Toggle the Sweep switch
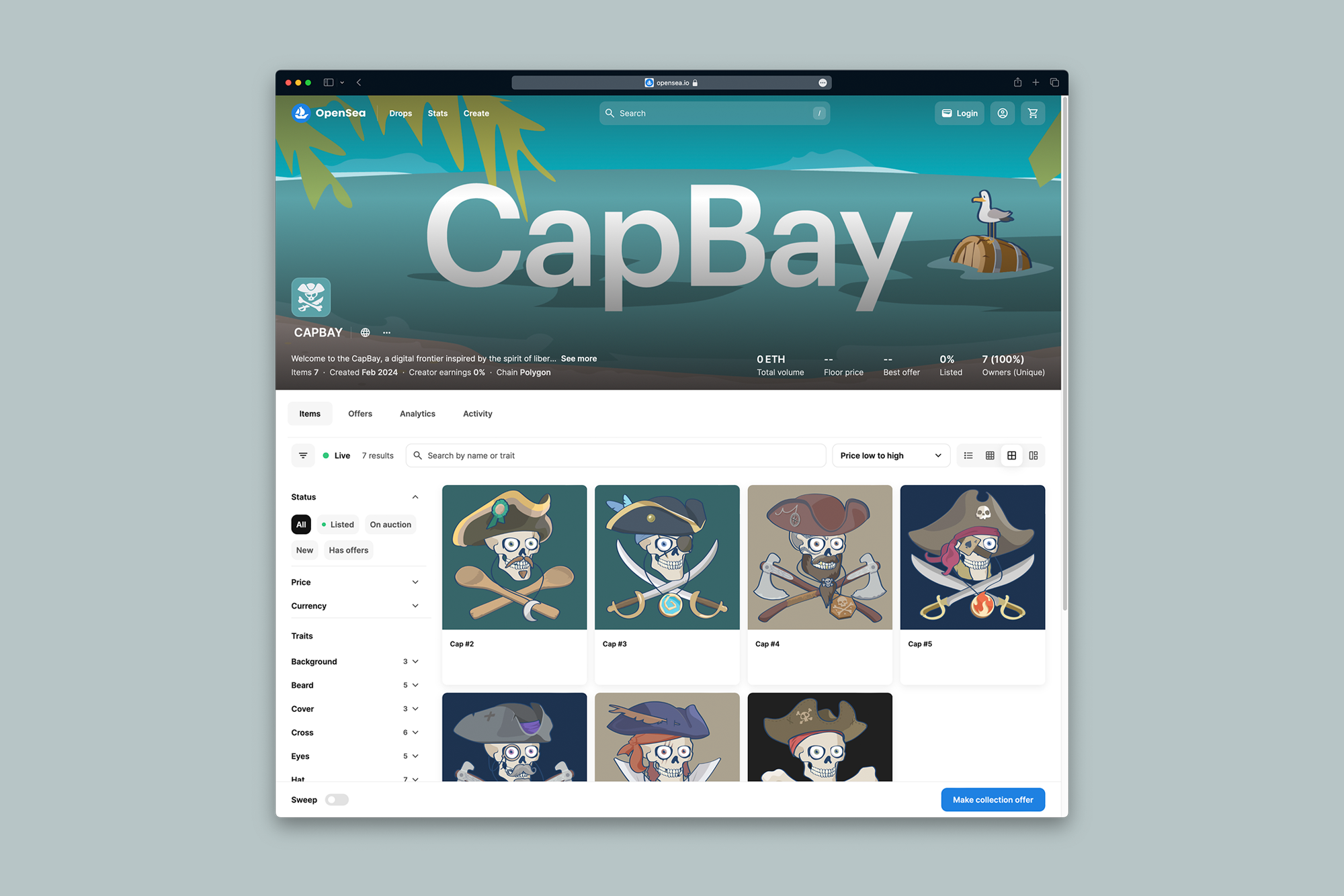 point(338,800)
